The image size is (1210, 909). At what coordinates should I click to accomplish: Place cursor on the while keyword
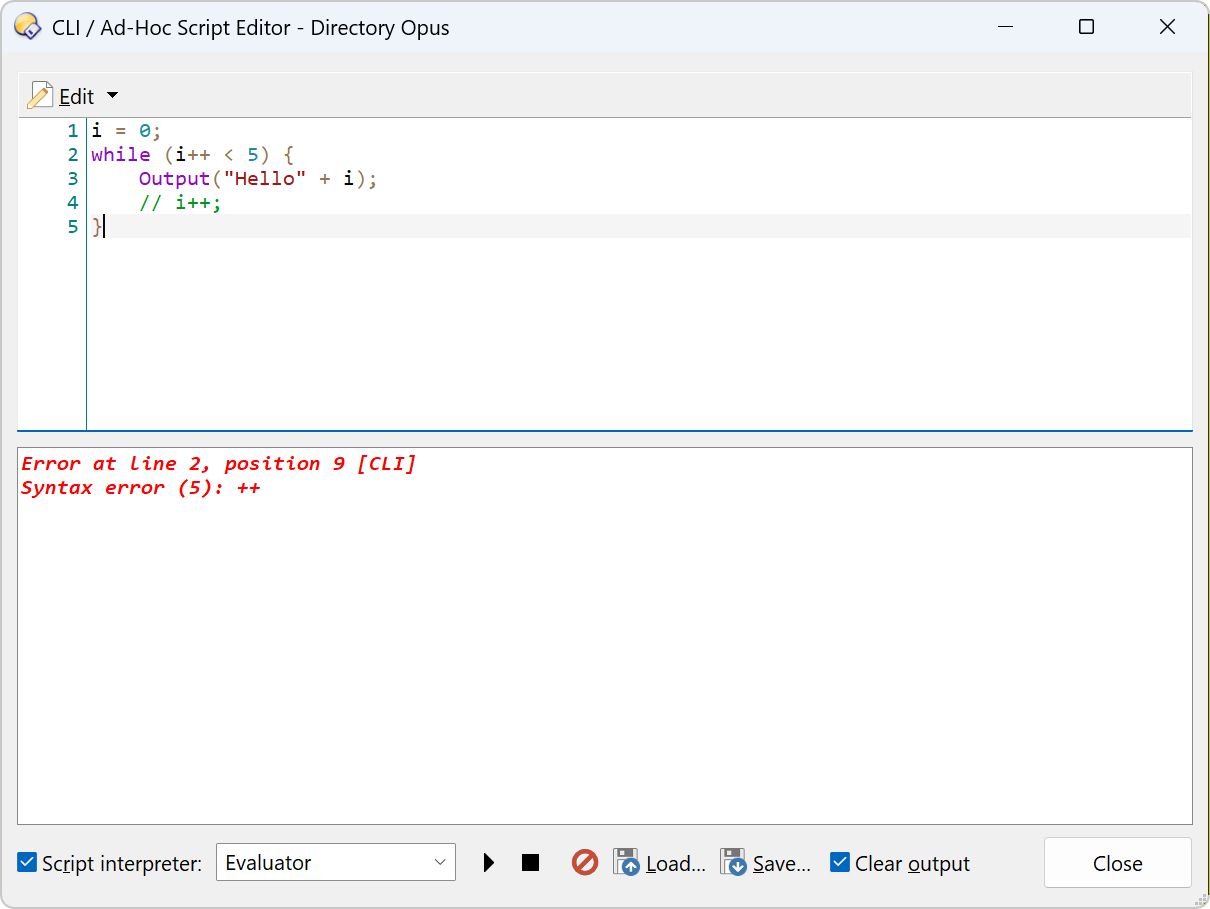(120, 155)
